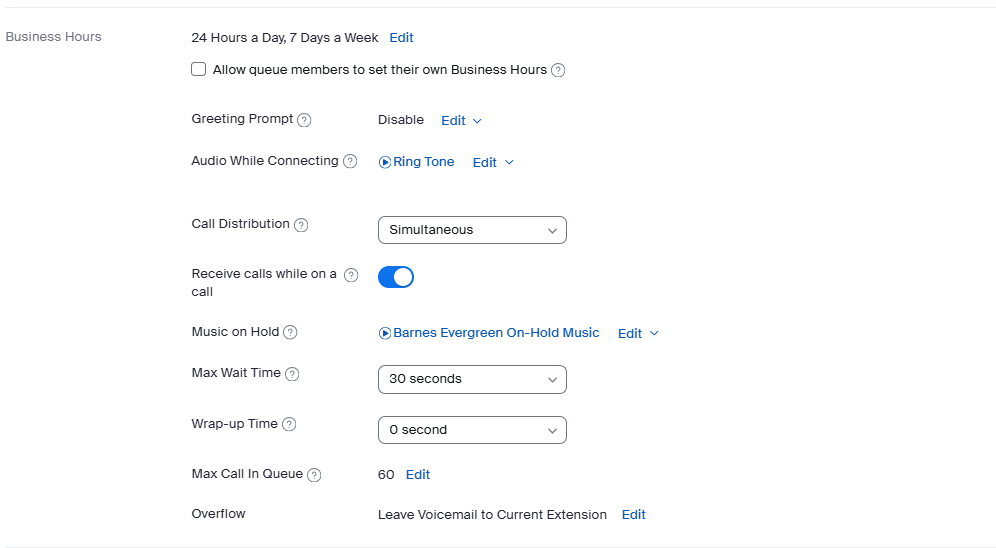Screen dimensions: 996x548
Task: Play the Ring Tone audio preview
Action: pos(385,162)
